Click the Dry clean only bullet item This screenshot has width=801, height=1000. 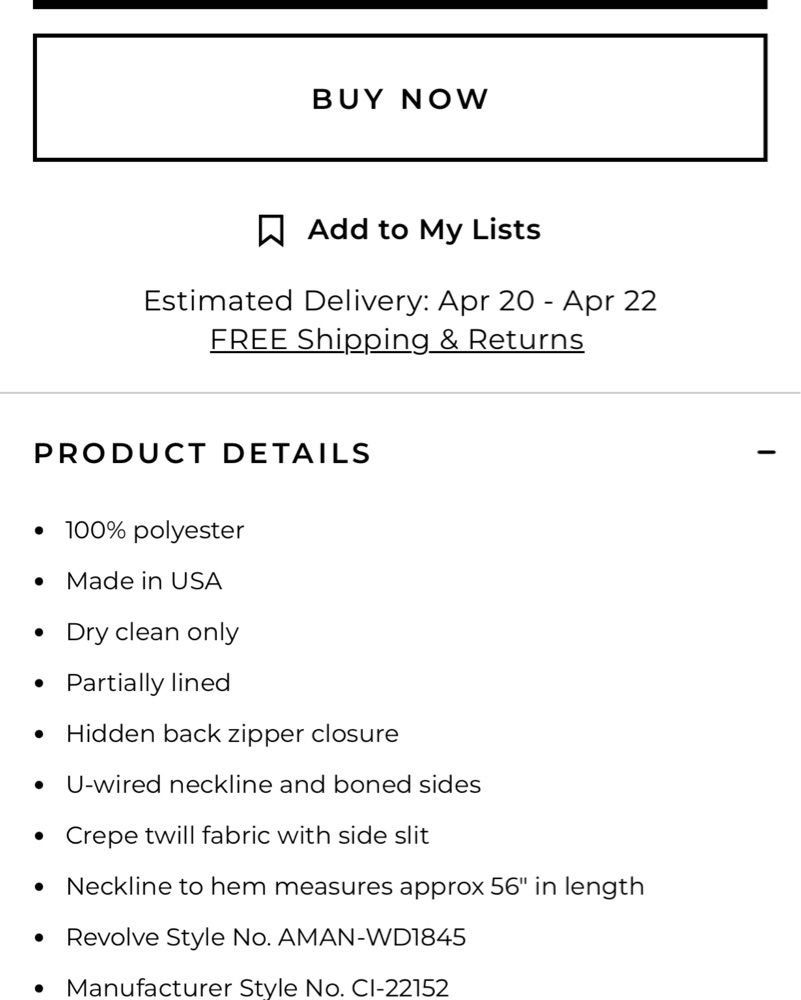point(152,632)
